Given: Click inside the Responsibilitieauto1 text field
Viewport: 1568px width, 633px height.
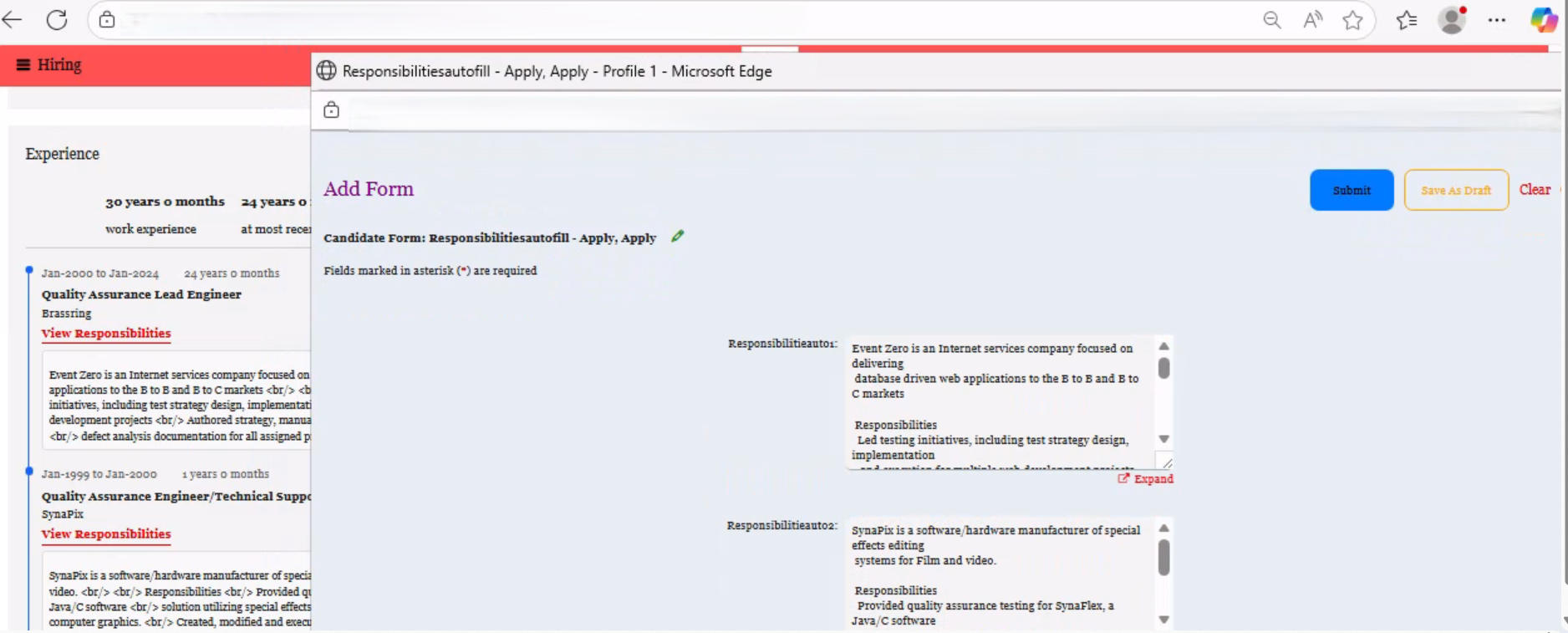Looking at the screenshot, I should coord(999,401).
